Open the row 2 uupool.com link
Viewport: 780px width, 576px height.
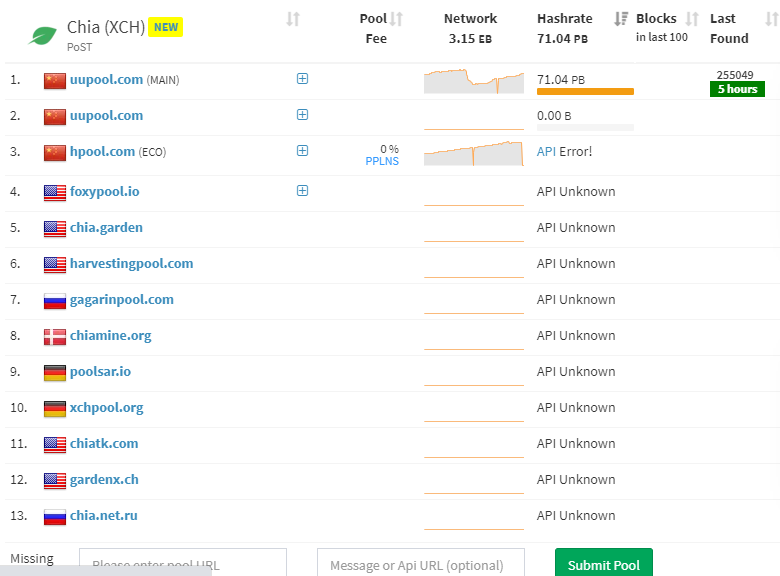click(x=106, y=116)
